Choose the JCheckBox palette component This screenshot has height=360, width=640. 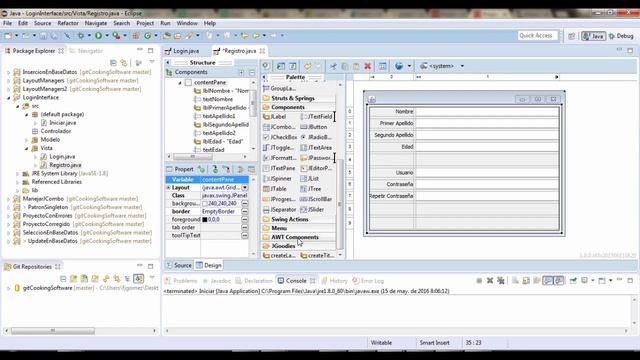coord(280,137)
